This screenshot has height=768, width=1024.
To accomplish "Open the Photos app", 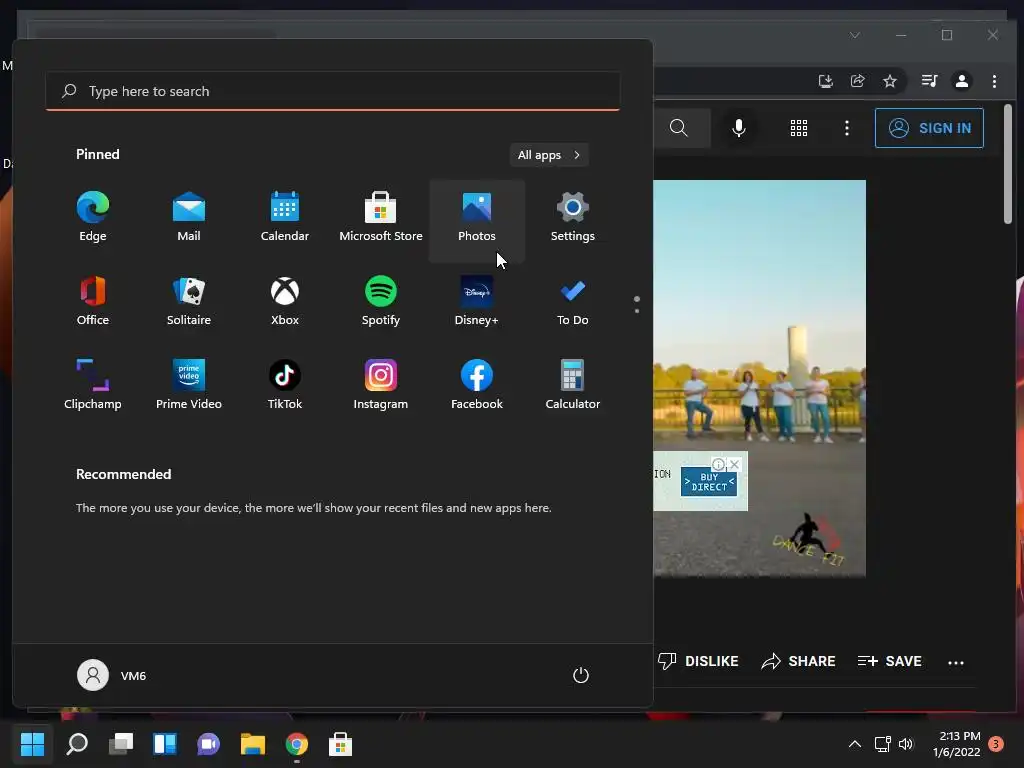I will (x=477, y=219).
